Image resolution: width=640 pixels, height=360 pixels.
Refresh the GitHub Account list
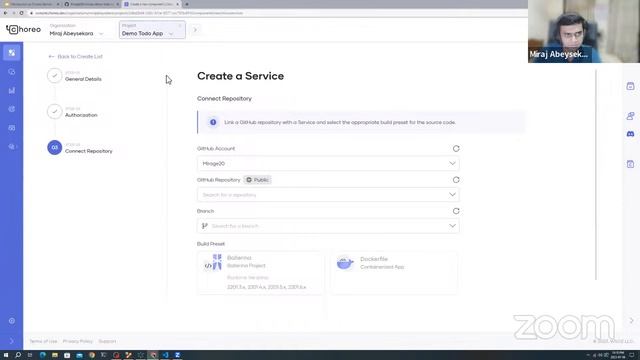pyautogui.click(x=456, y=149)
